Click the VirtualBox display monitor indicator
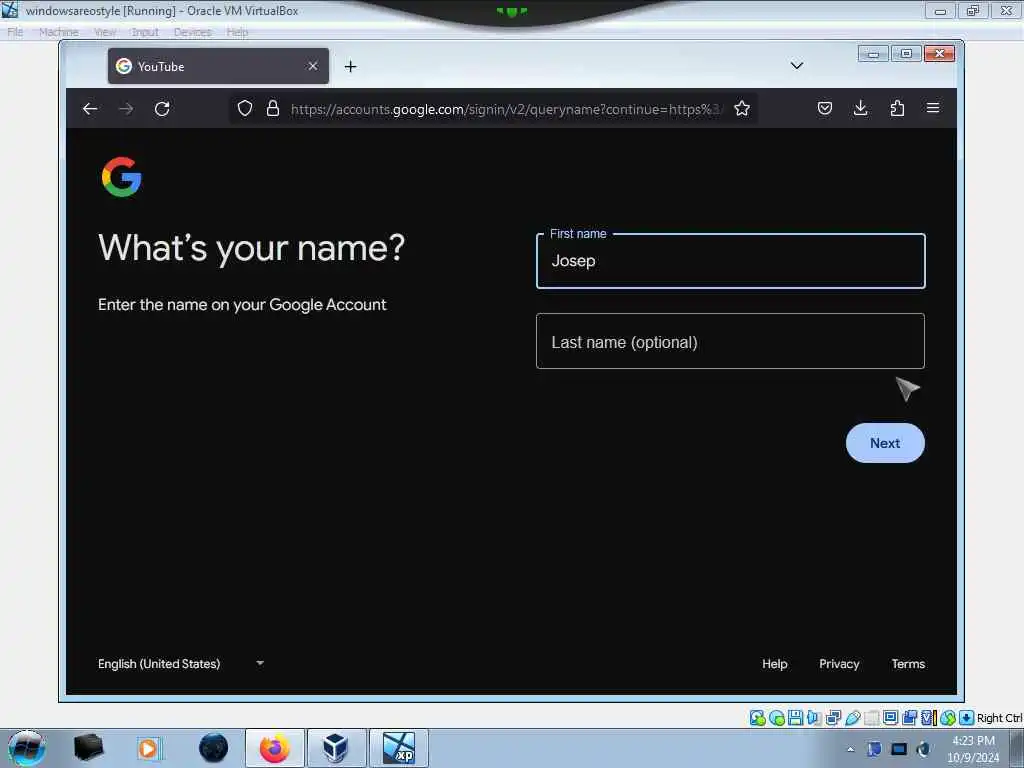This screenshot has height=768, width=1024. (x=890, y=718)
